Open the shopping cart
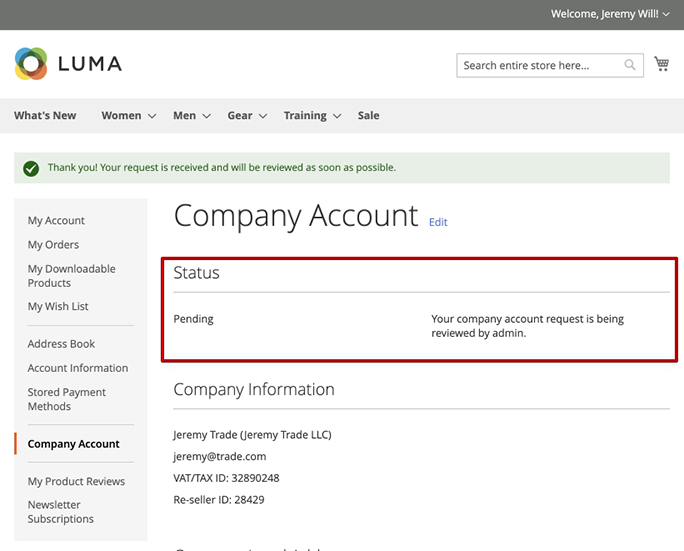The image size is (684, 551). tap(661, 64)
